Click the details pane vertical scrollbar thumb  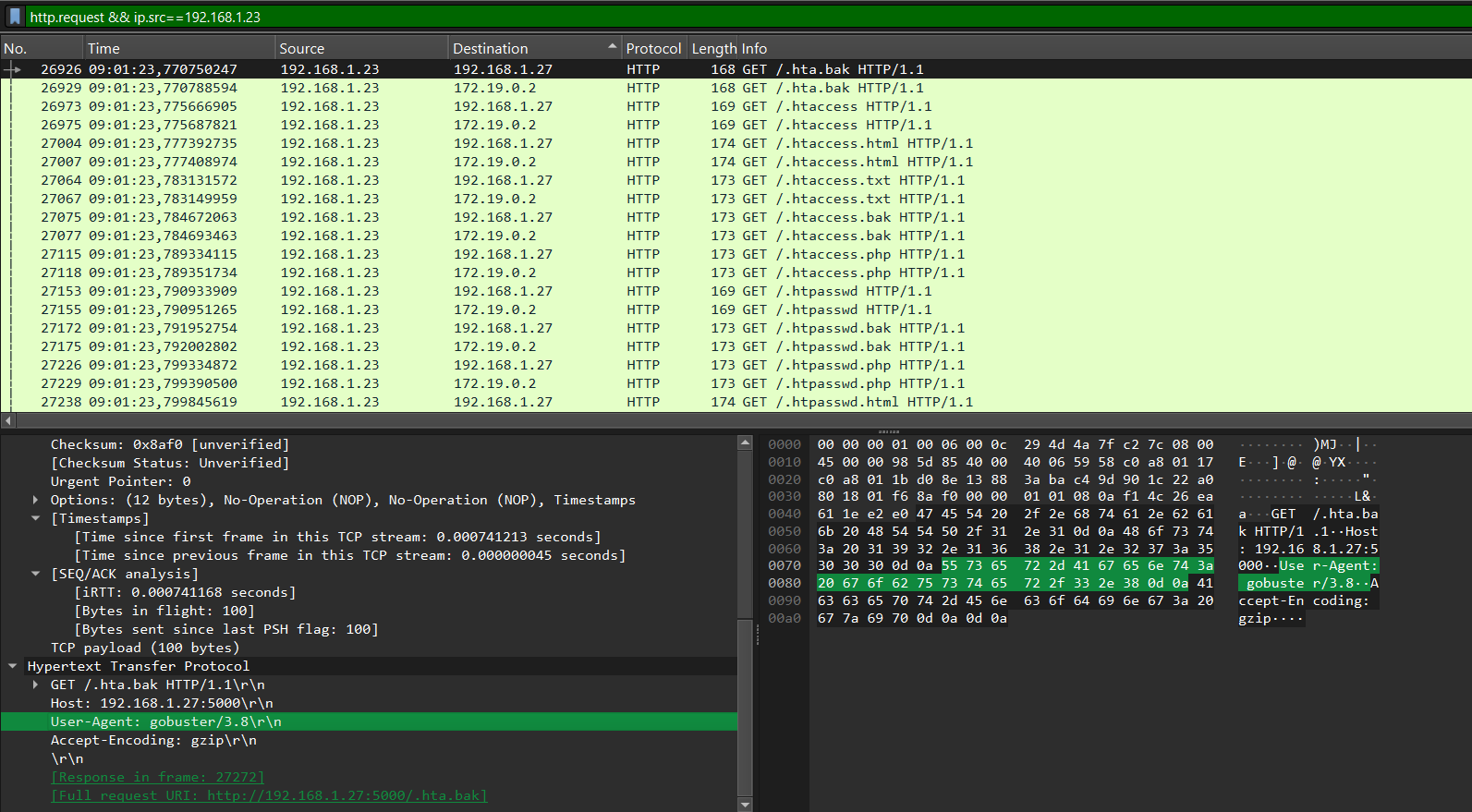click(745, 707)
